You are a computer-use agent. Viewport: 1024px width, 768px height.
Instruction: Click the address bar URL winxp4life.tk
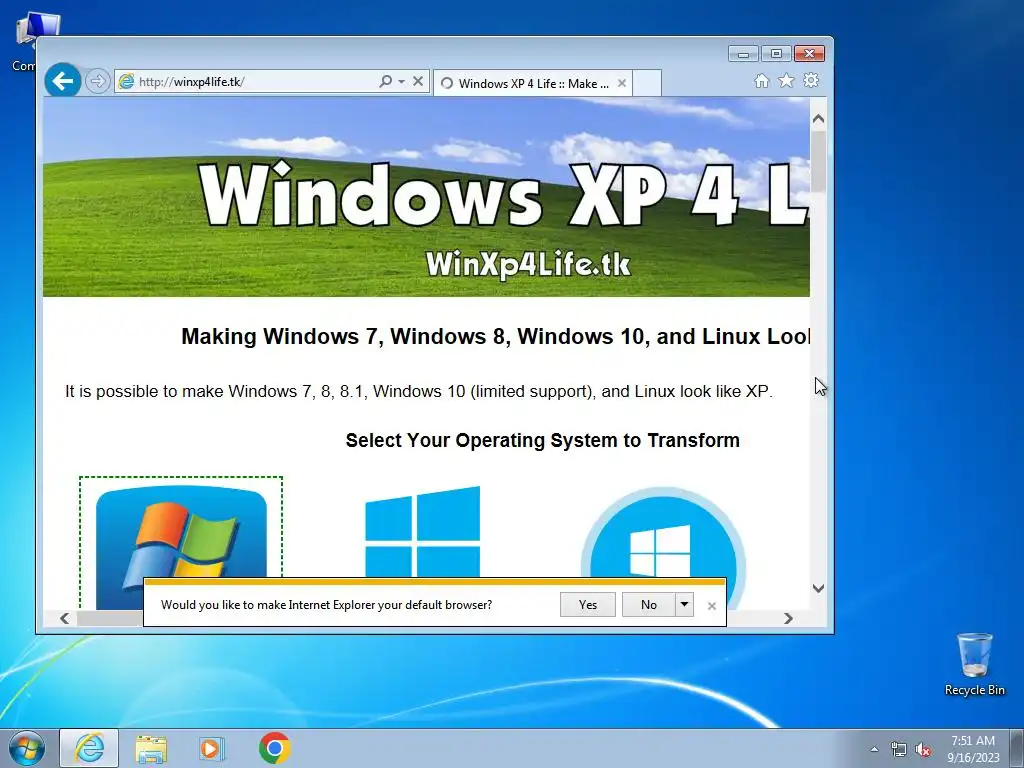click(x=191, y=82)
